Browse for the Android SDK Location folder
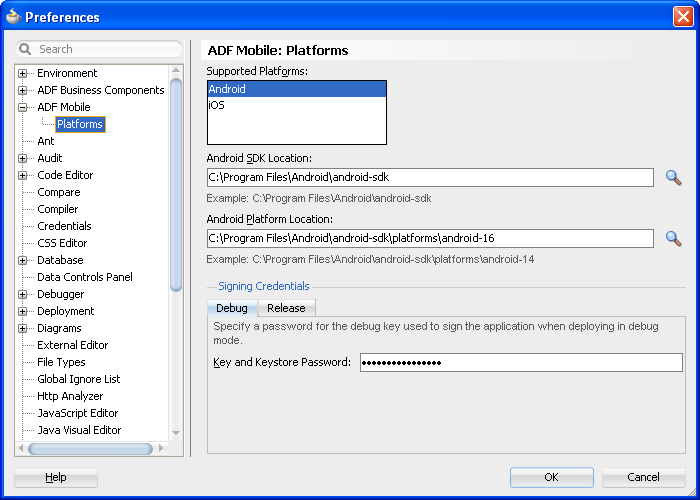The width and height of the screenshot is (700, 500). (x=673, y=178)
